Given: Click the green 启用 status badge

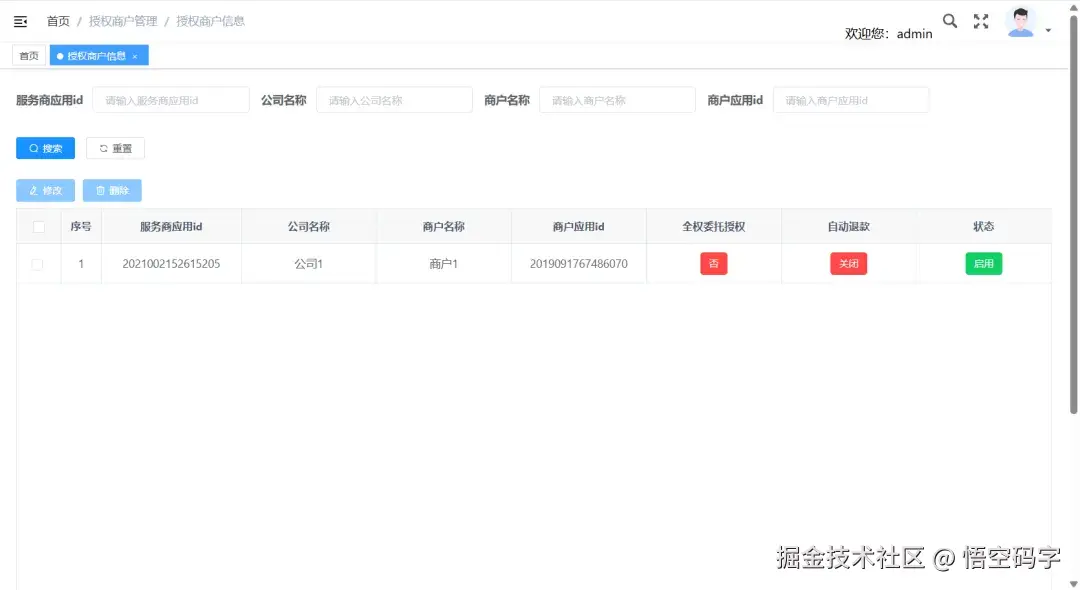Looking at the screenshot, I should (x=983, y=263).
